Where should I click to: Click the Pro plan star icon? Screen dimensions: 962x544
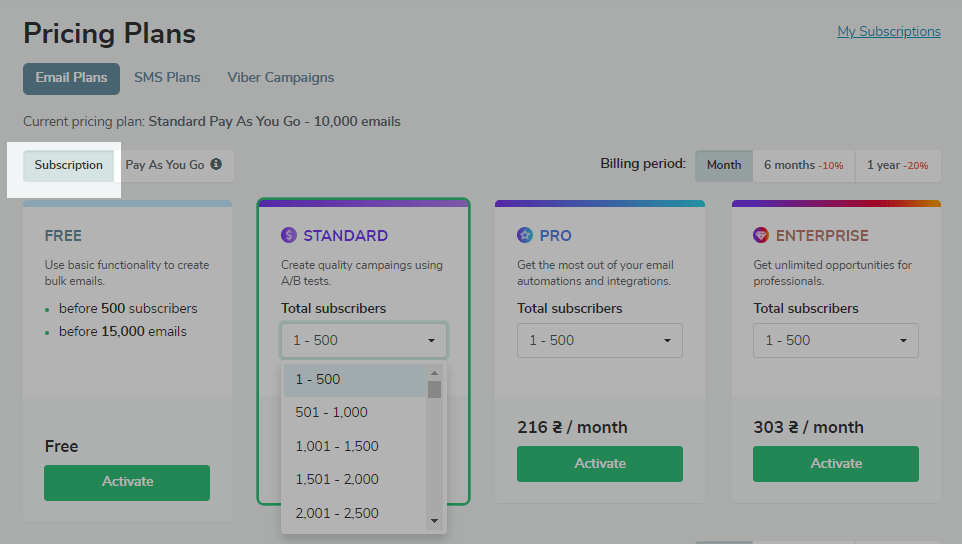pyautogui.click(x=525, y=236)
